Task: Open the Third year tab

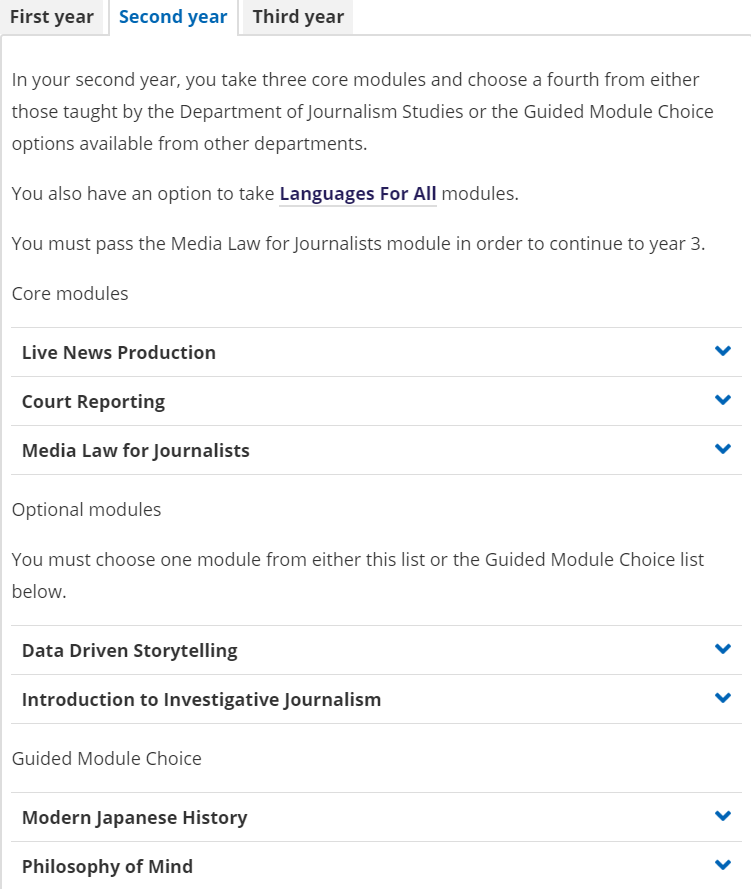Action: coord(298,17)
